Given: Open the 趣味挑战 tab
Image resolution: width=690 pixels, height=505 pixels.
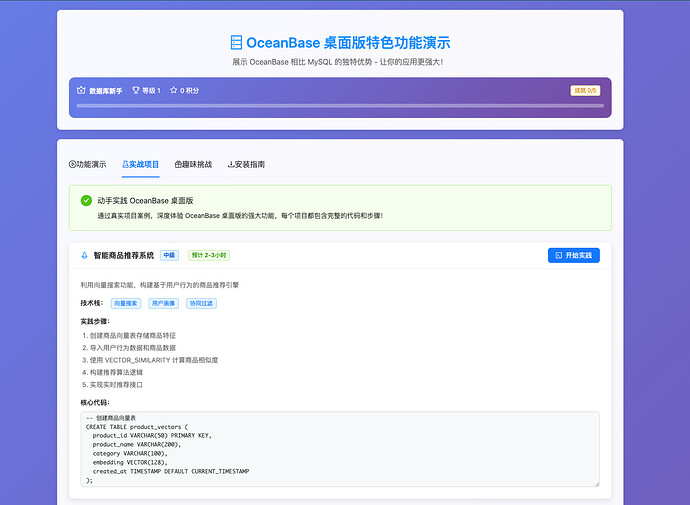Looking at the screenshot, I should click(x=193, y=165).
